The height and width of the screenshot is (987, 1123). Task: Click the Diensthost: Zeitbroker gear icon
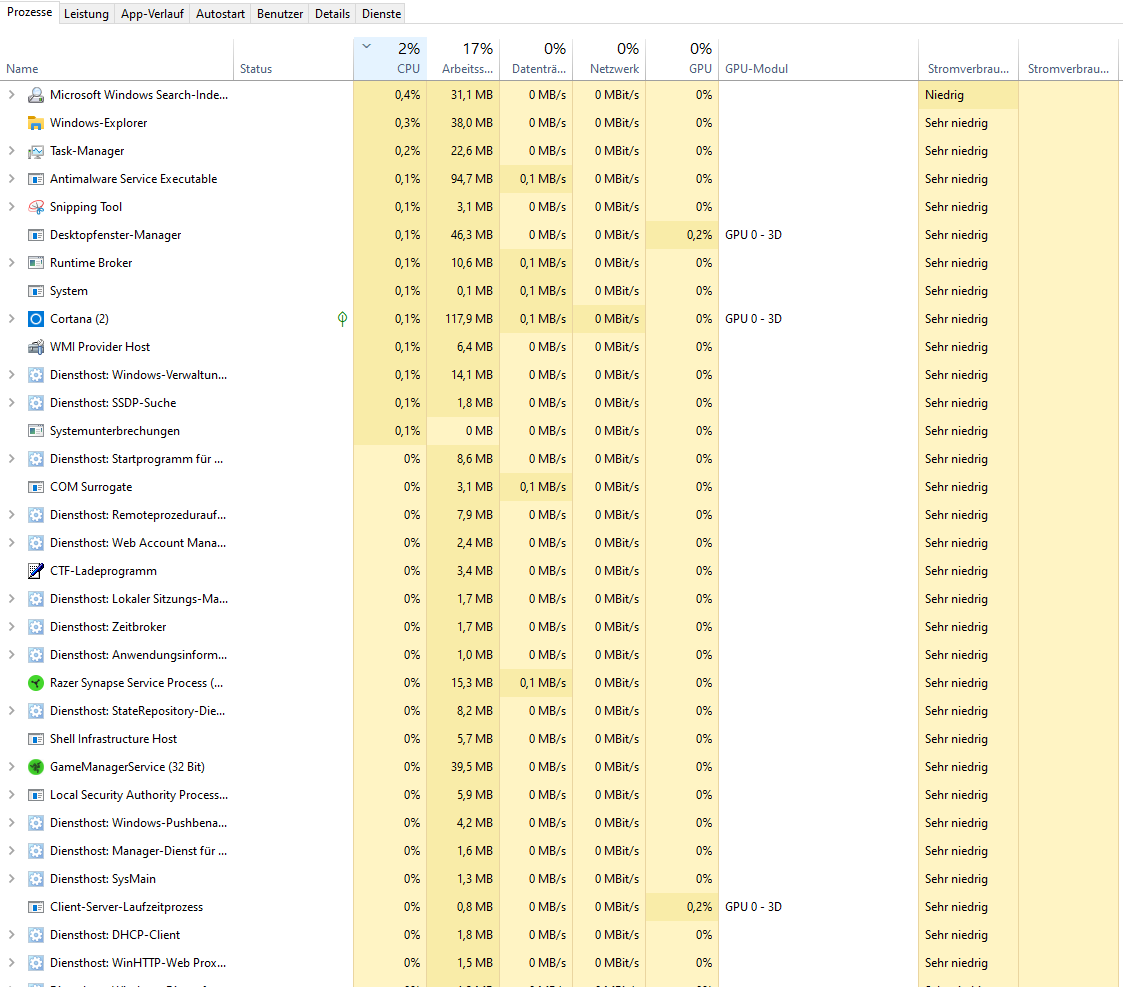pos(36,627)
